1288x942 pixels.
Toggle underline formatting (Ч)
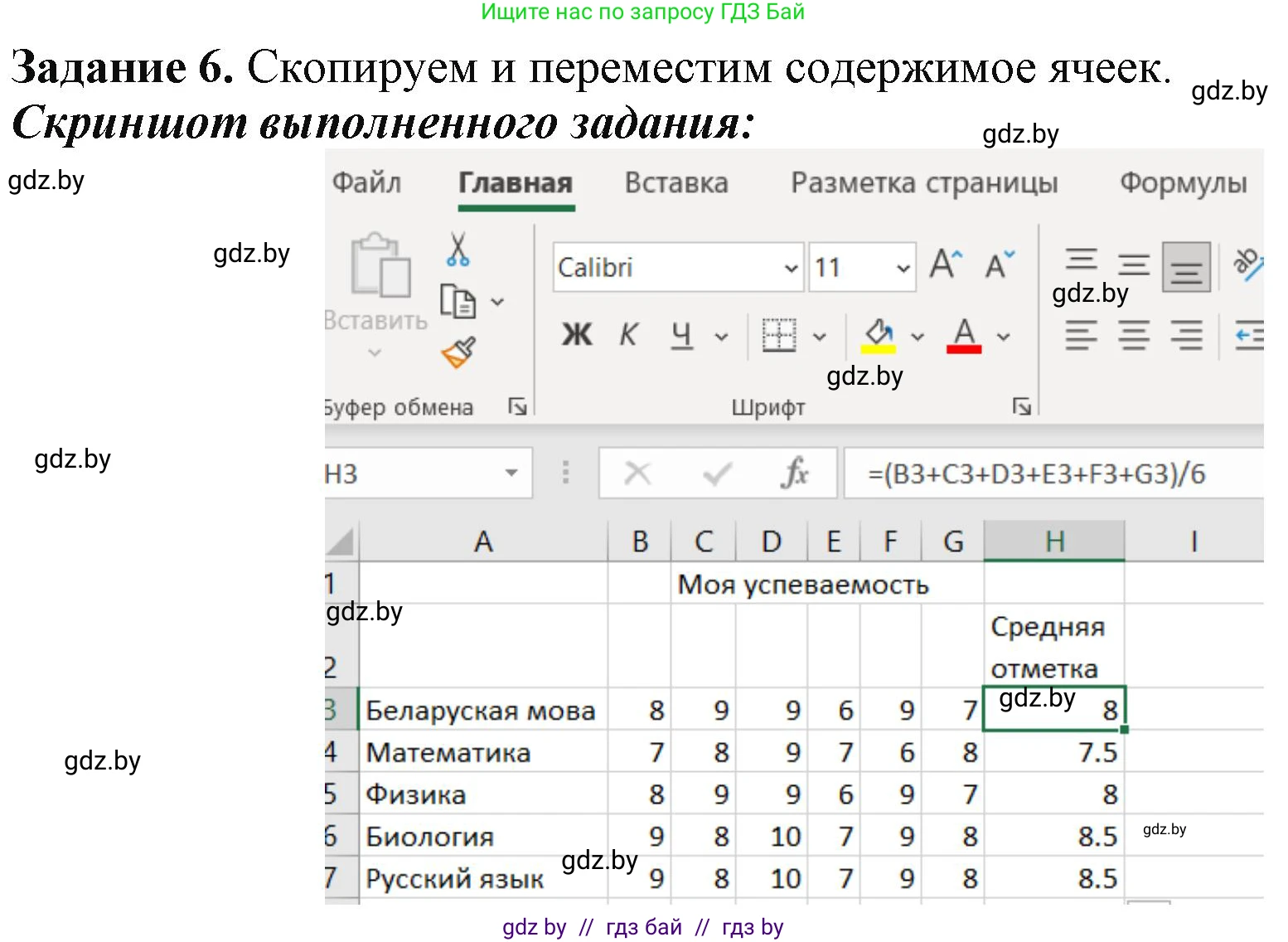tap(680, 335)
